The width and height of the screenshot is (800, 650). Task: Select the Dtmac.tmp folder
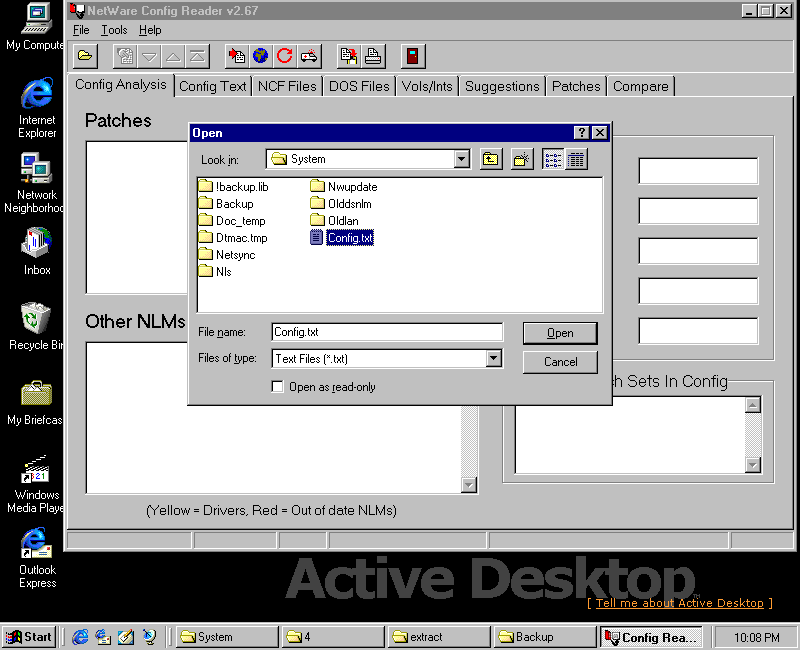[233, 238]
